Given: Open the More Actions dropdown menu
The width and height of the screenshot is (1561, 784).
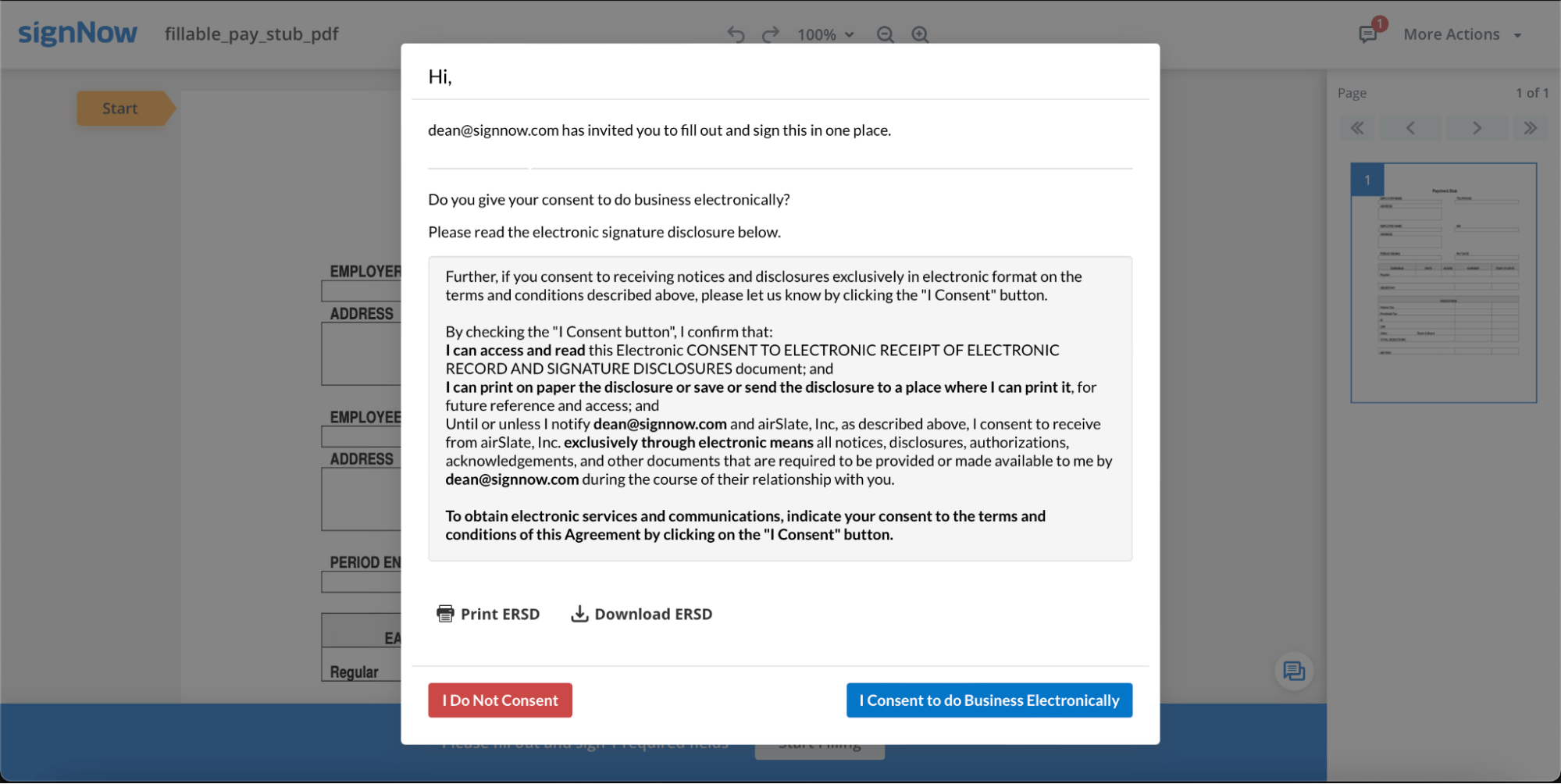Looking at the screenshot, I should 1462,34.
